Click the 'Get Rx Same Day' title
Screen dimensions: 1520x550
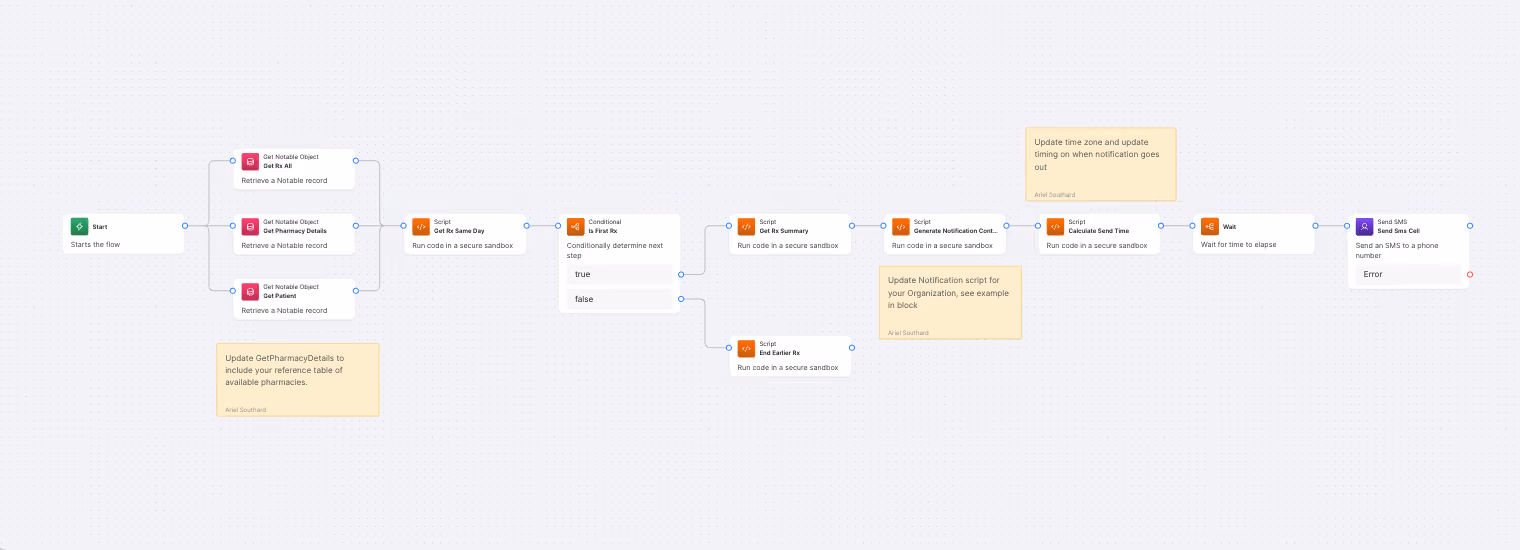459,231
